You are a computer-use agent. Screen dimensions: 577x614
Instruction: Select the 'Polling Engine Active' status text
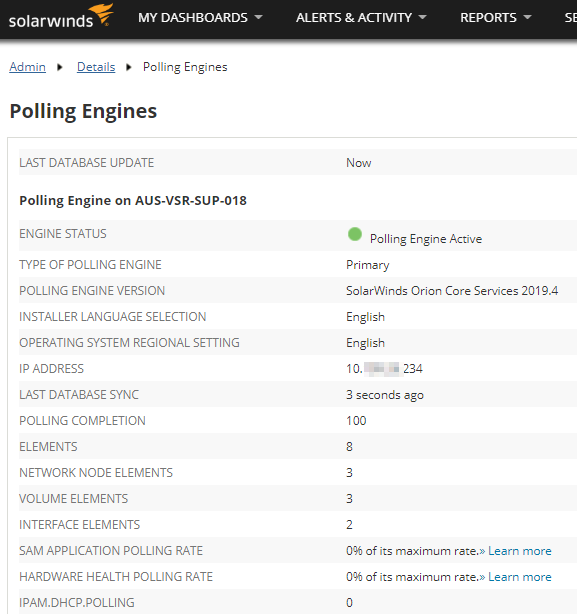click(426, 239)
